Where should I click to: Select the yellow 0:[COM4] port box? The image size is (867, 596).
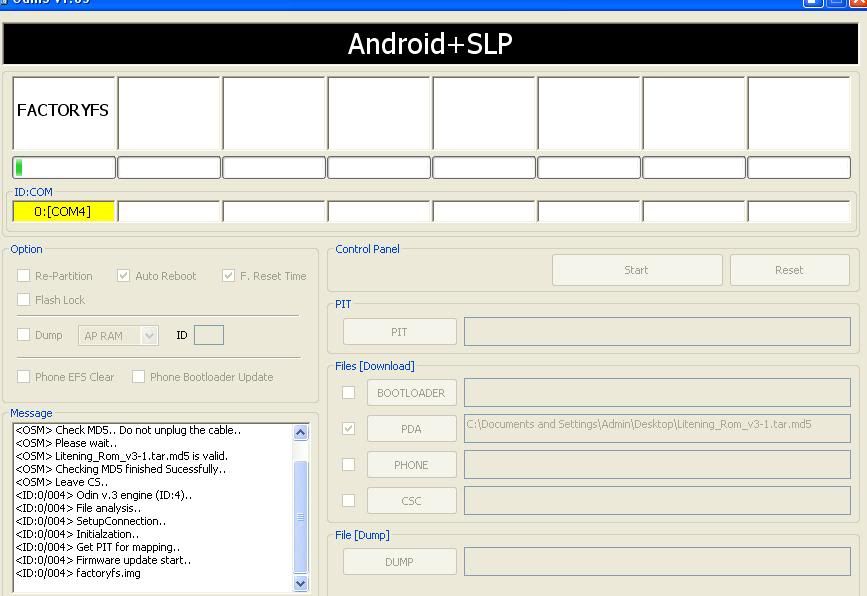pyautogui.click(x=63, y=212)
